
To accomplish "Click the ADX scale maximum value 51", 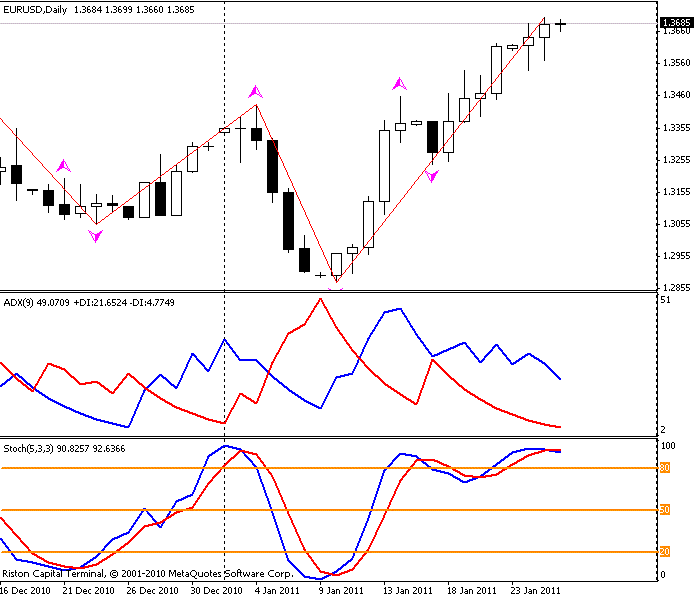I will click(665, 300).
